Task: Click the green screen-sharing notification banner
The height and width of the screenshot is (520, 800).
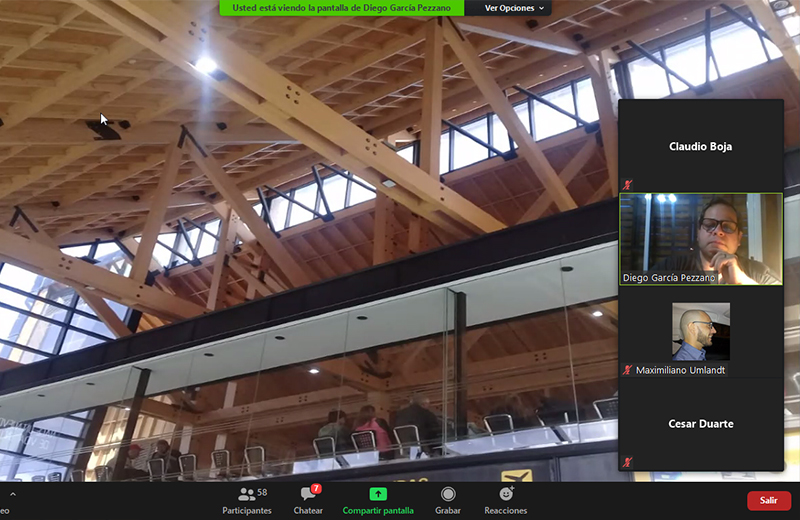Action: pyautogui.click(x=342, y=8)
